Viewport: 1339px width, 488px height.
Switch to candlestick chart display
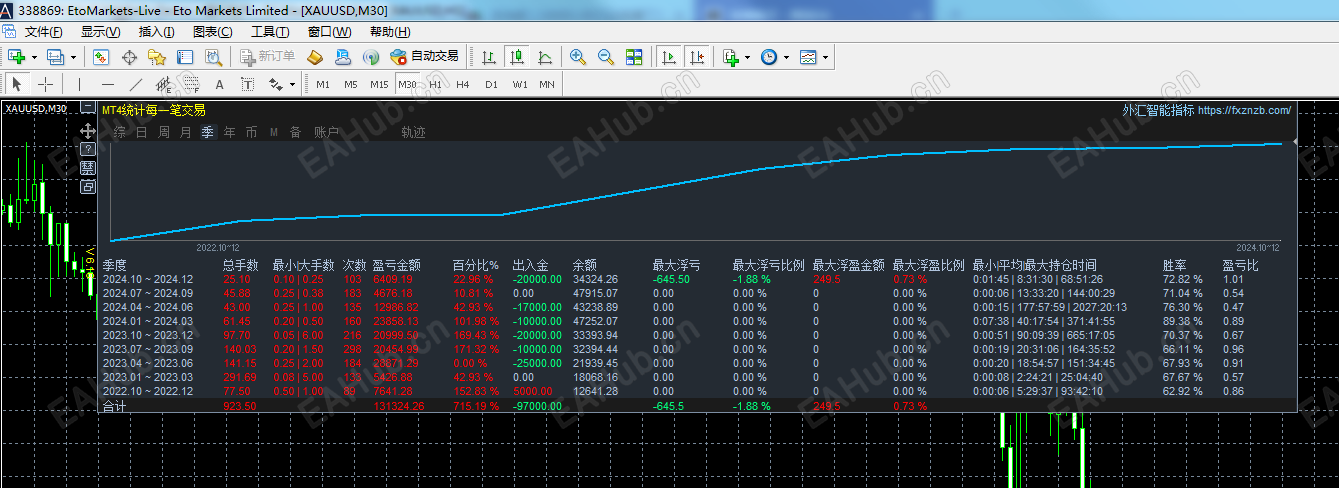517,57
